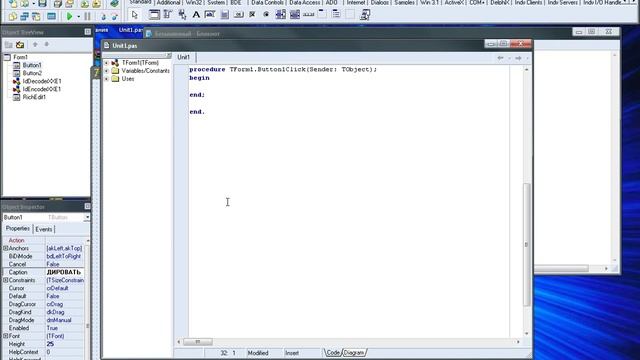The height and width of the screenshot is (360, 640).
Task: Select IdDecoderXXE1 in Object TreeView
Action: (42, 81)
